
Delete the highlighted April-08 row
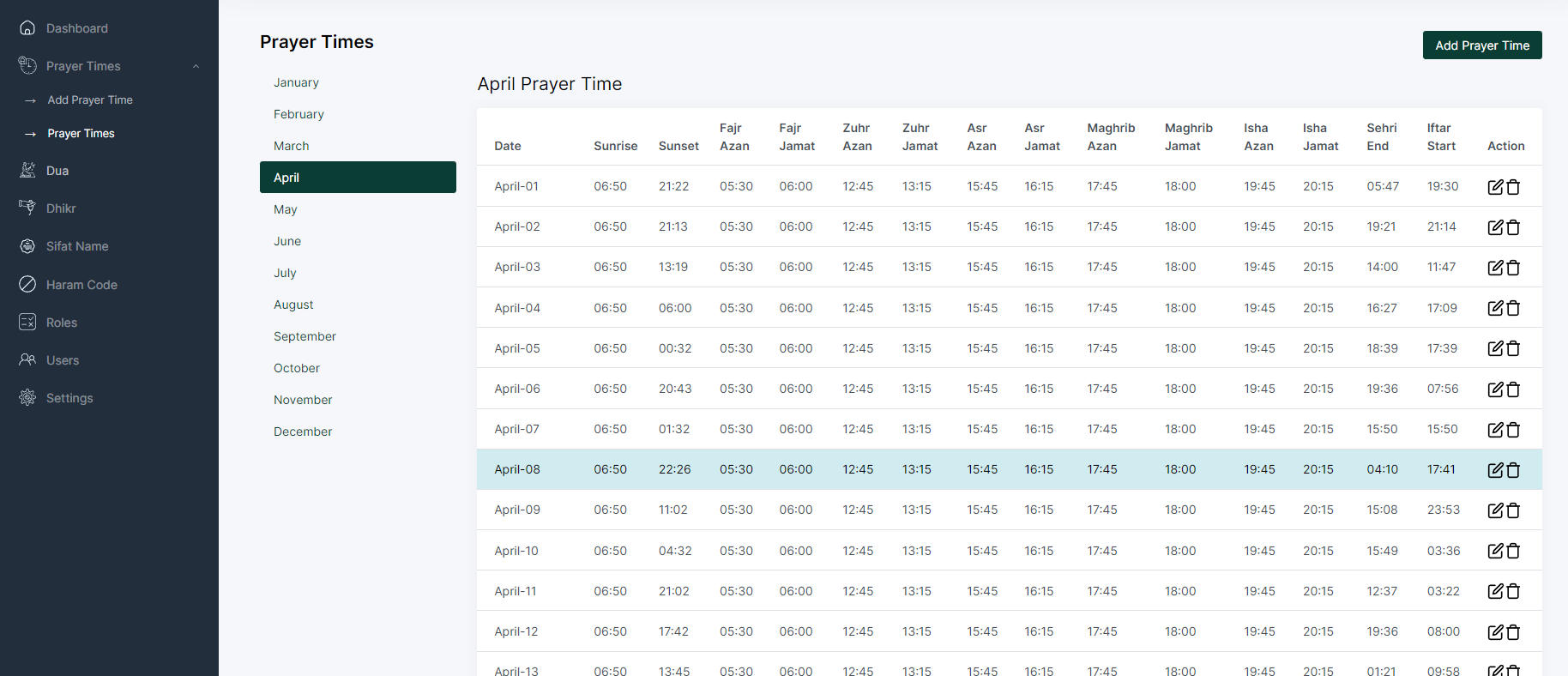pyautogui.click(x=1513, y=470)
